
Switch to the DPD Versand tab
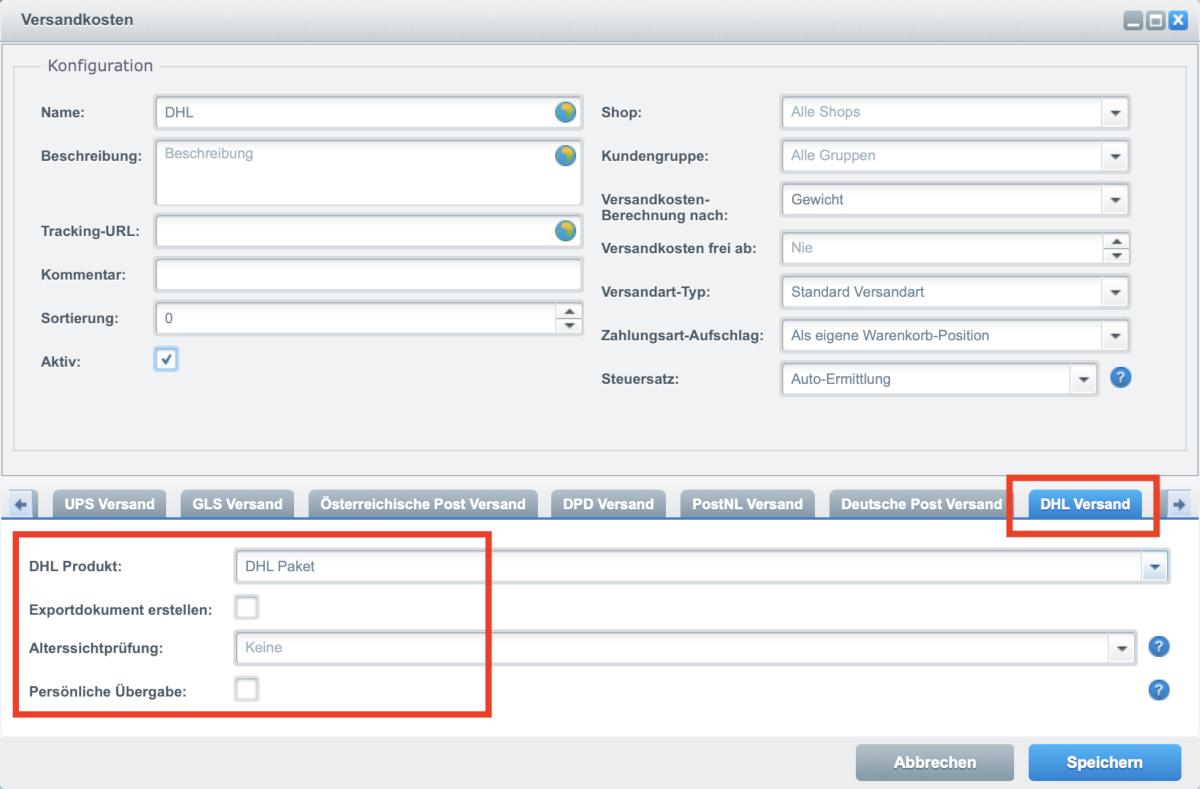tap(608, 503)
